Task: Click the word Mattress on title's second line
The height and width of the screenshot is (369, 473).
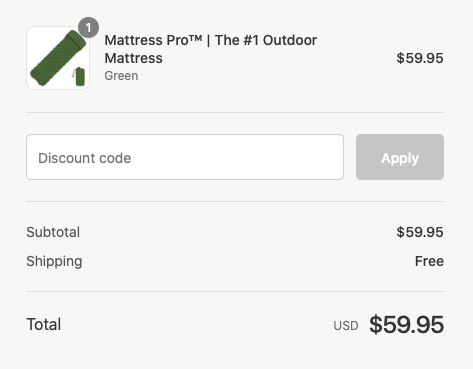Action: (x=134, y=58)
